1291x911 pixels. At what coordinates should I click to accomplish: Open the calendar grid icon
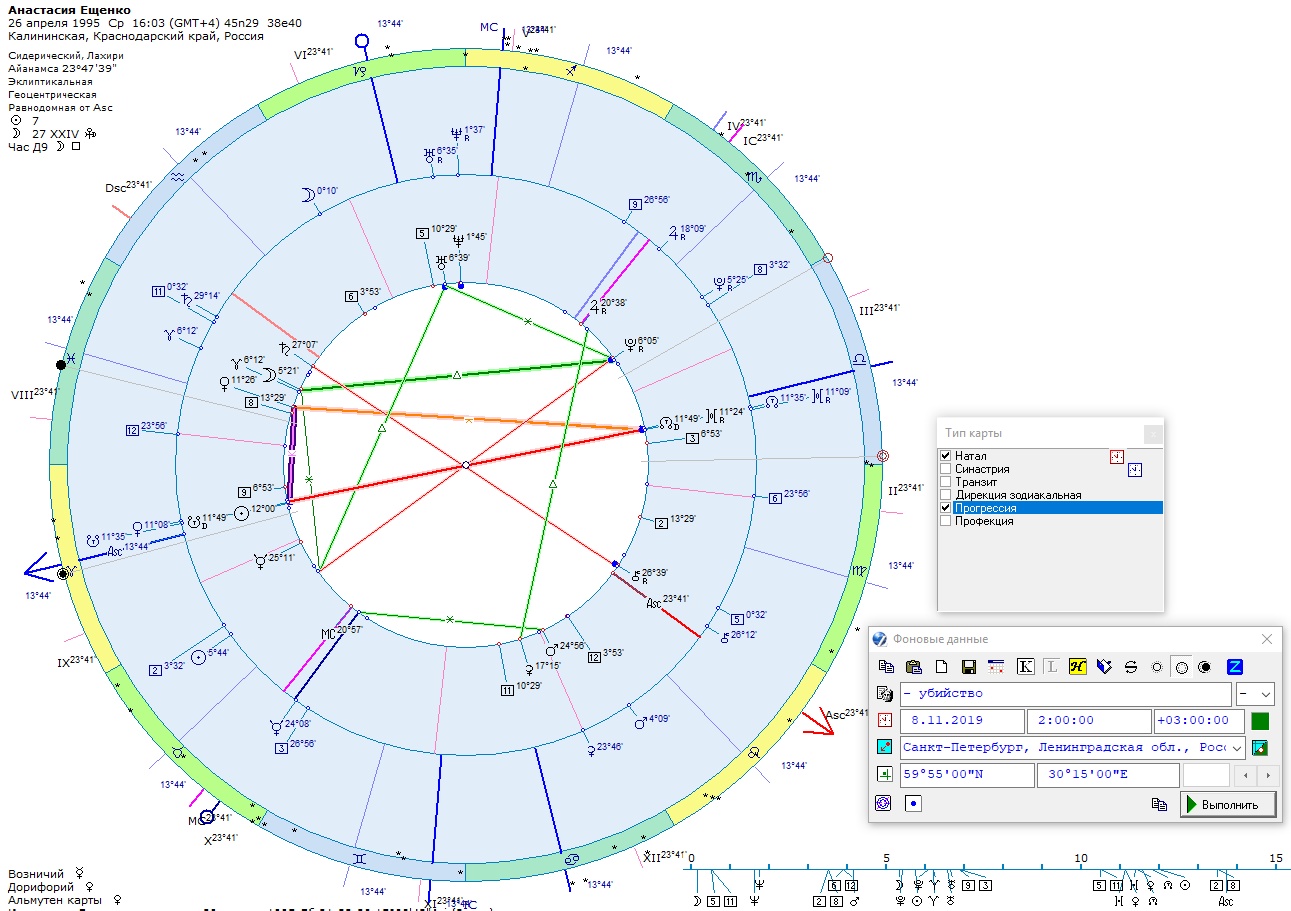point(995,667)
